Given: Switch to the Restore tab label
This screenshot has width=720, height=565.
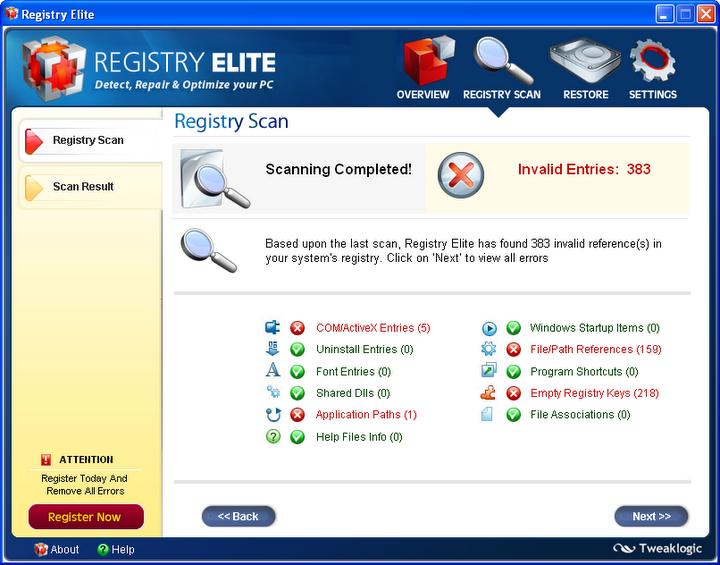Looking at the screenshot, I should point(585,95).
